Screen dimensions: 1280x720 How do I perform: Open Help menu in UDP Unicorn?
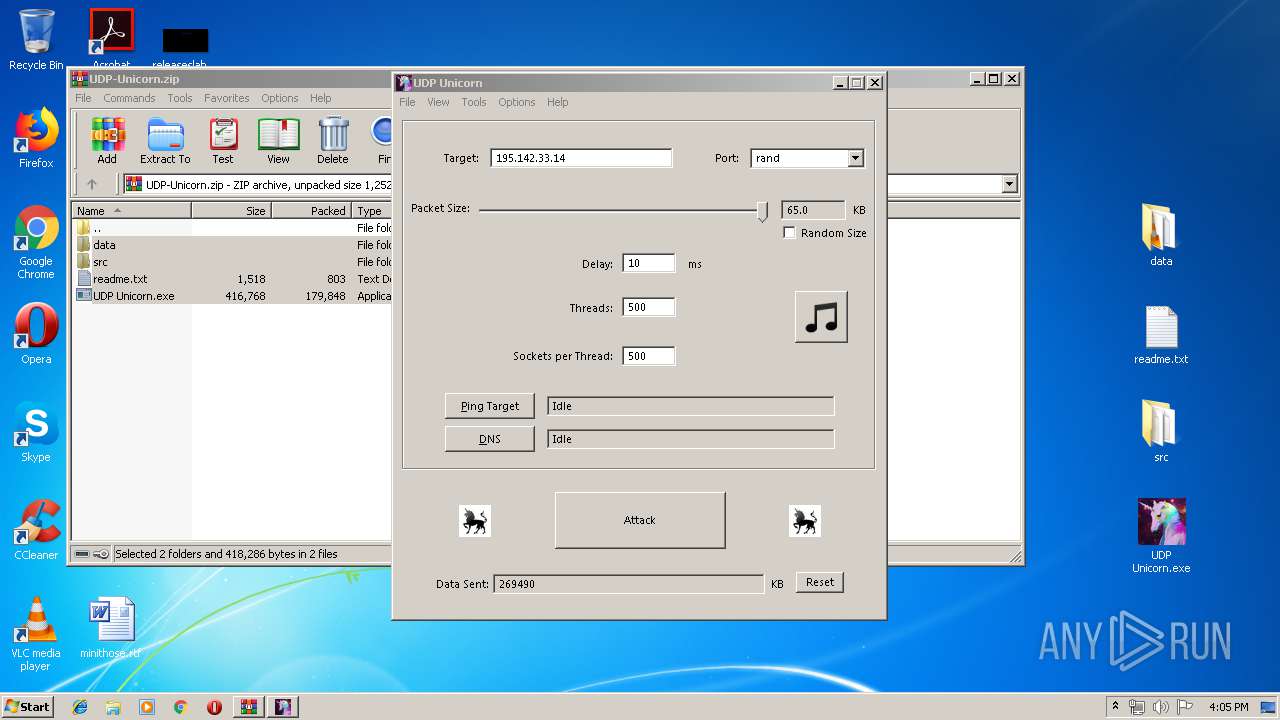click(558, 102)
